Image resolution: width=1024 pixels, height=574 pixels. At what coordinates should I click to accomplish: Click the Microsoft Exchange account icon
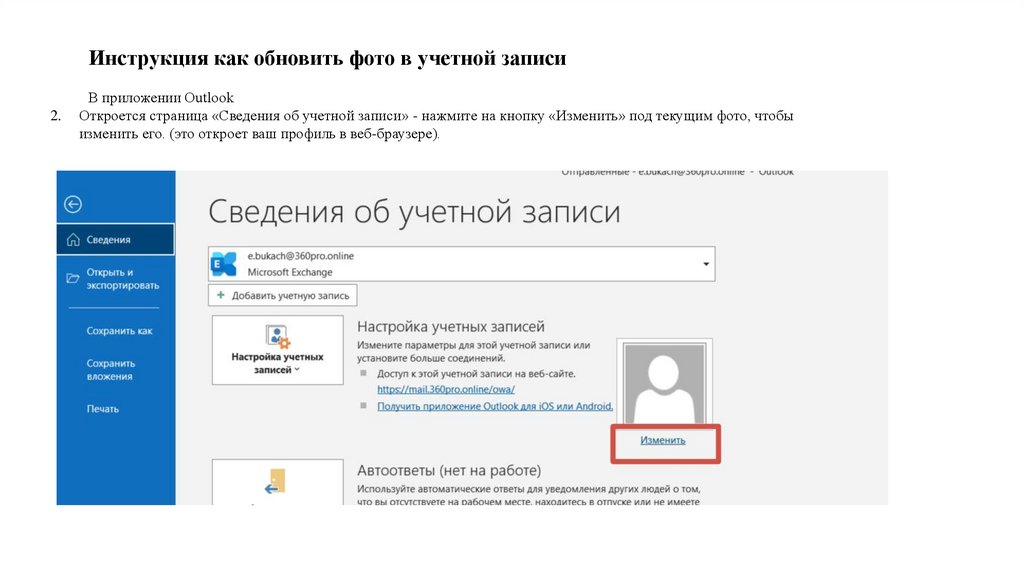(x=224, y=264)
